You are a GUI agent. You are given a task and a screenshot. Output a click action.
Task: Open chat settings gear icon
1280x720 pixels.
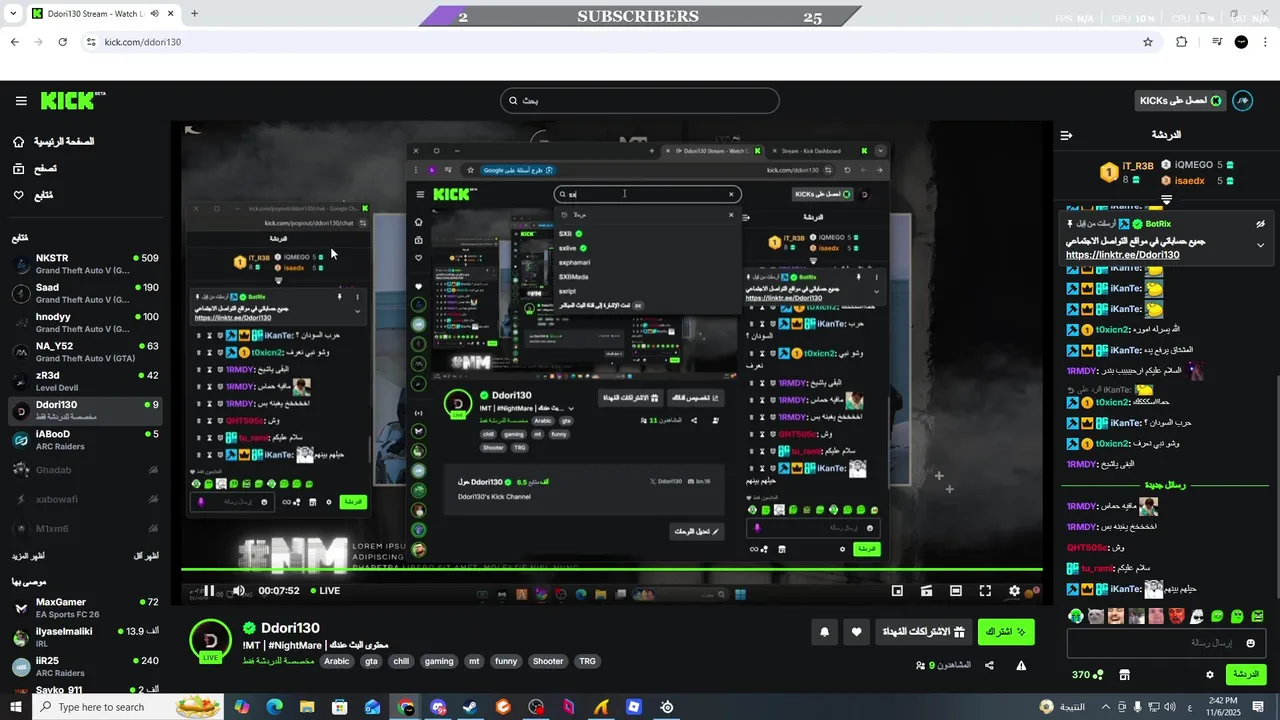coord(1209,675)
